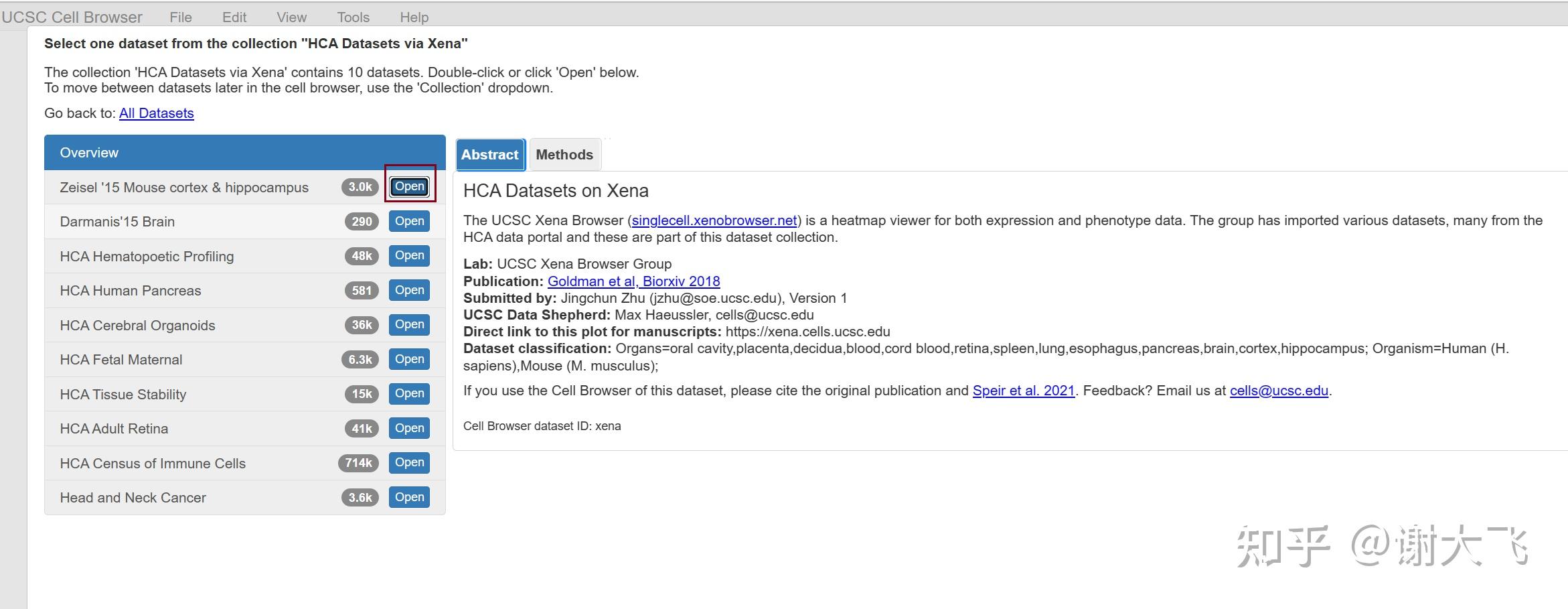Open the HCA Census of Immune Cells dataset
Viewport: 1568px width, 609px height.
point(408,462)
